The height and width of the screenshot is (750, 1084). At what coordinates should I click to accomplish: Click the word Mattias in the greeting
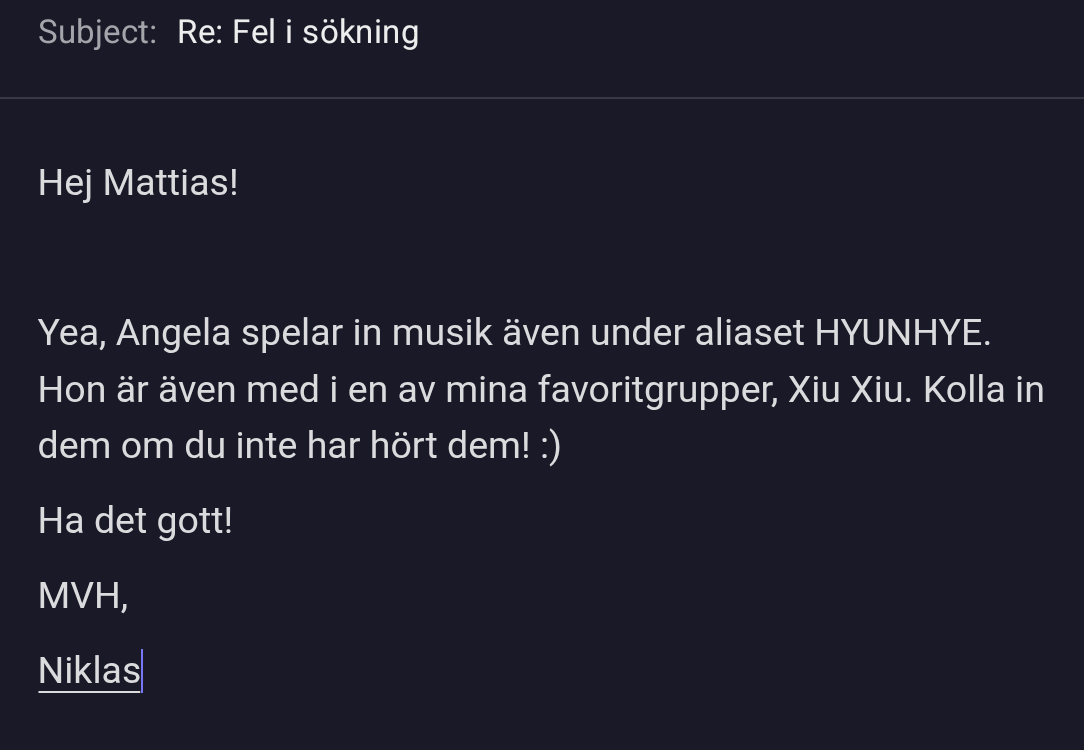coord(170,183)
